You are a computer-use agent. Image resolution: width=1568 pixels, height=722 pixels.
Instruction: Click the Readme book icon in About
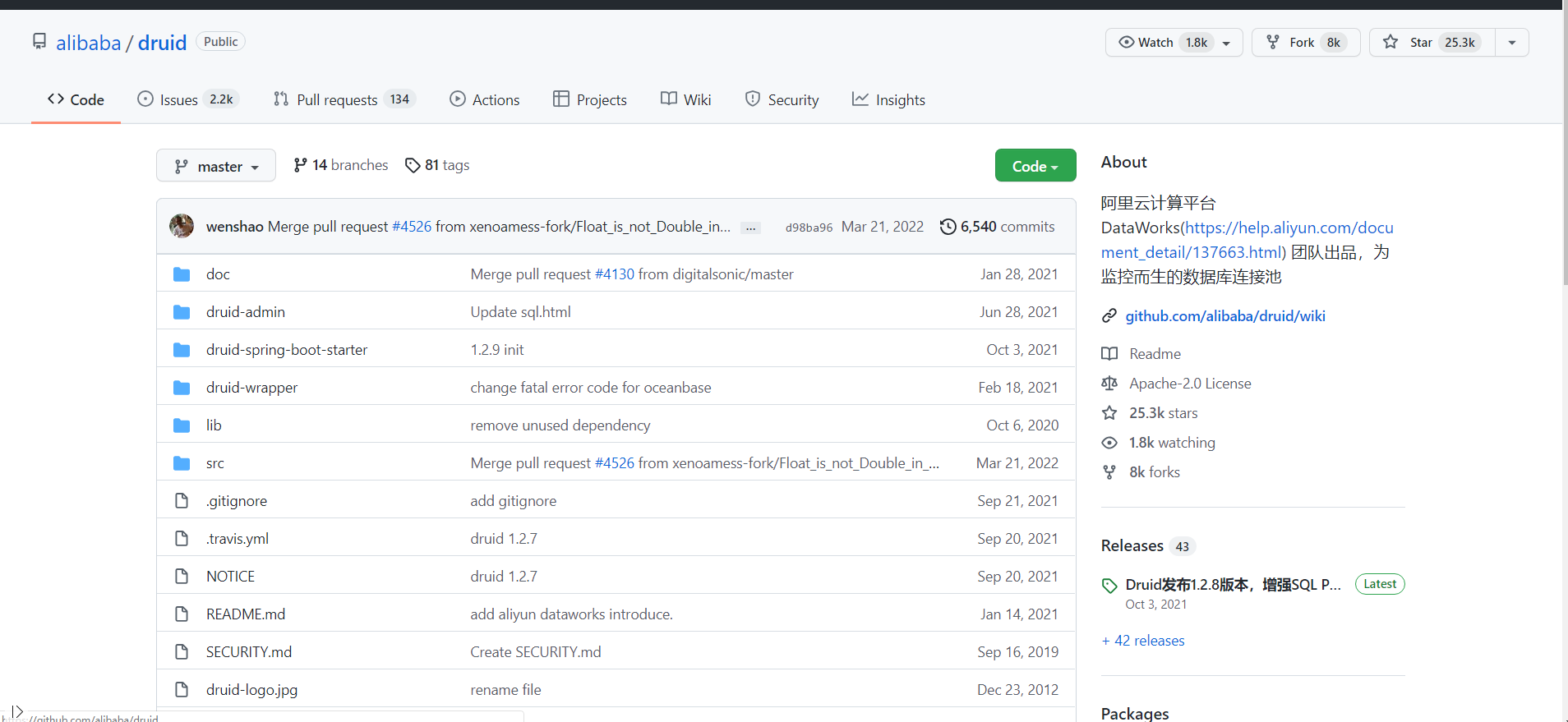point(1109,354)
